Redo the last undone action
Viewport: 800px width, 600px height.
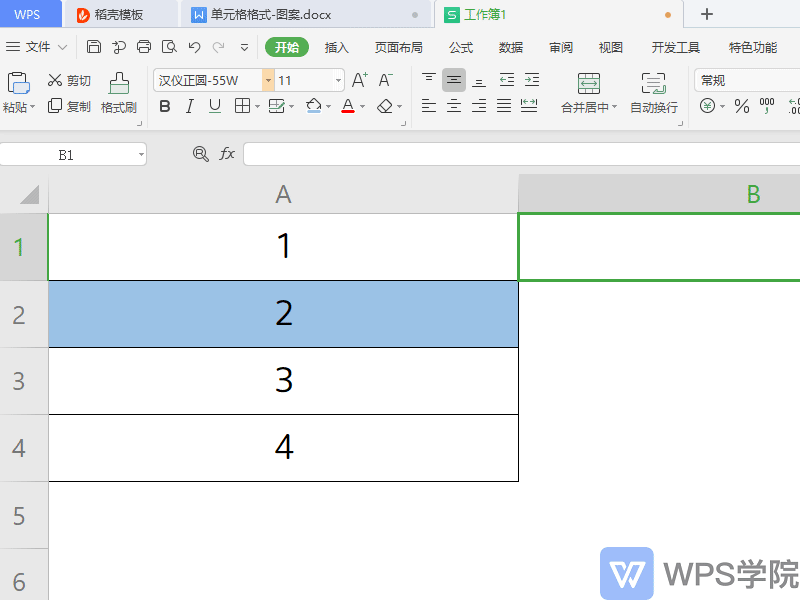pyautogui.click(x=218, y=47)
